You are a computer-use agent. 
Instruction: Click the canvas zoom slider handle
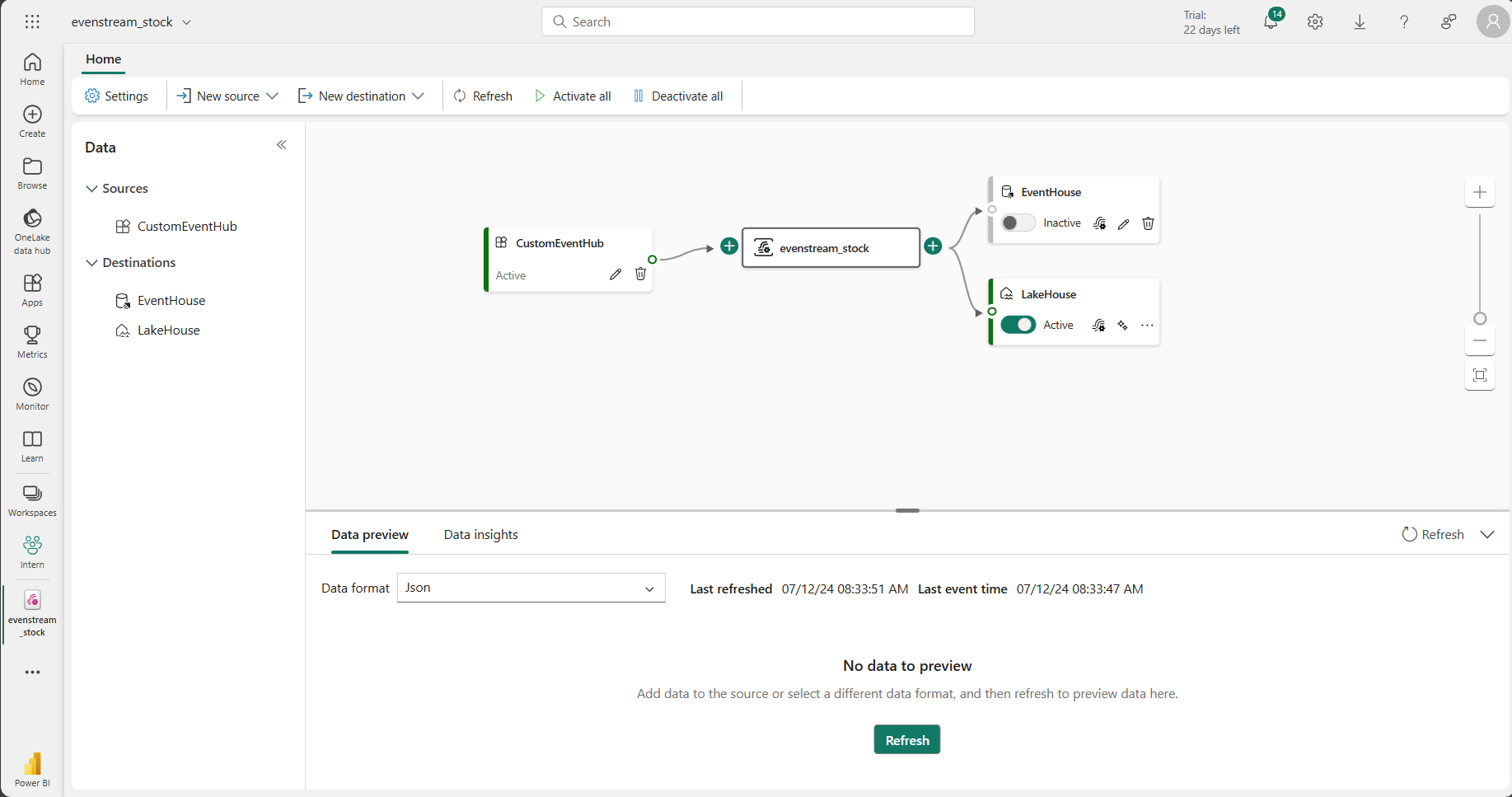pos(1480,318)
